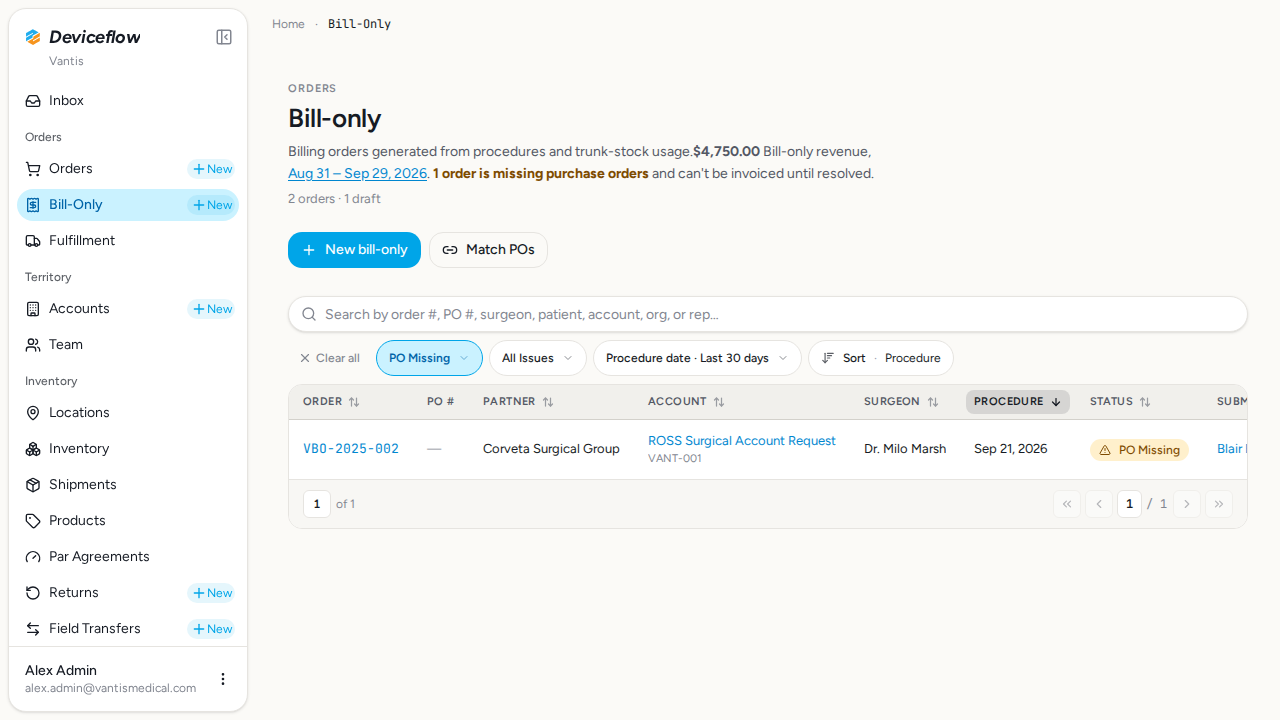Toggle Procedure column sort direction
The width and height of the screenshot is (1280, 720).
[1018, 402]
